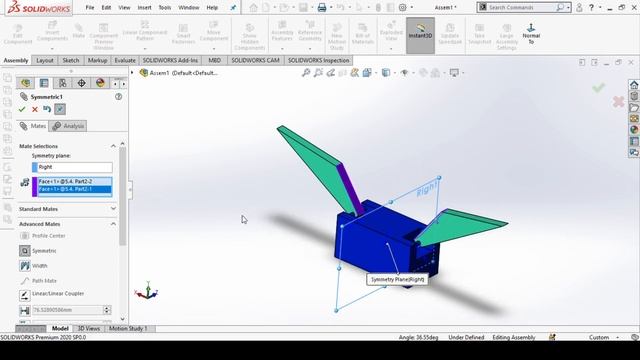
Task: Toggle the keep visible pushpin in PropertyManager
Action: click(x=60, y=109)
